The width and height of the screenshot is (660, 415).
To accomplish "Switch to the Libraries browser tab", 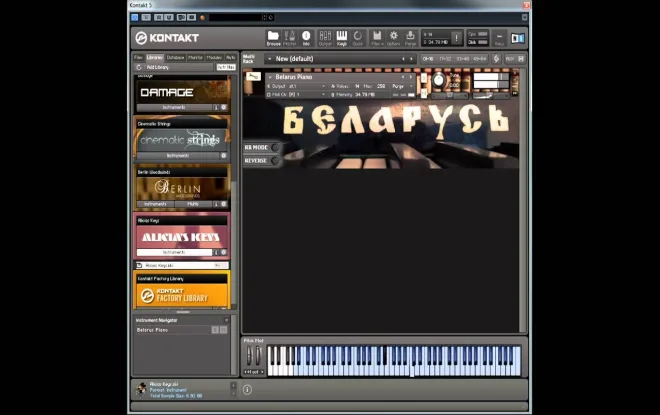I will pos(154,57).
